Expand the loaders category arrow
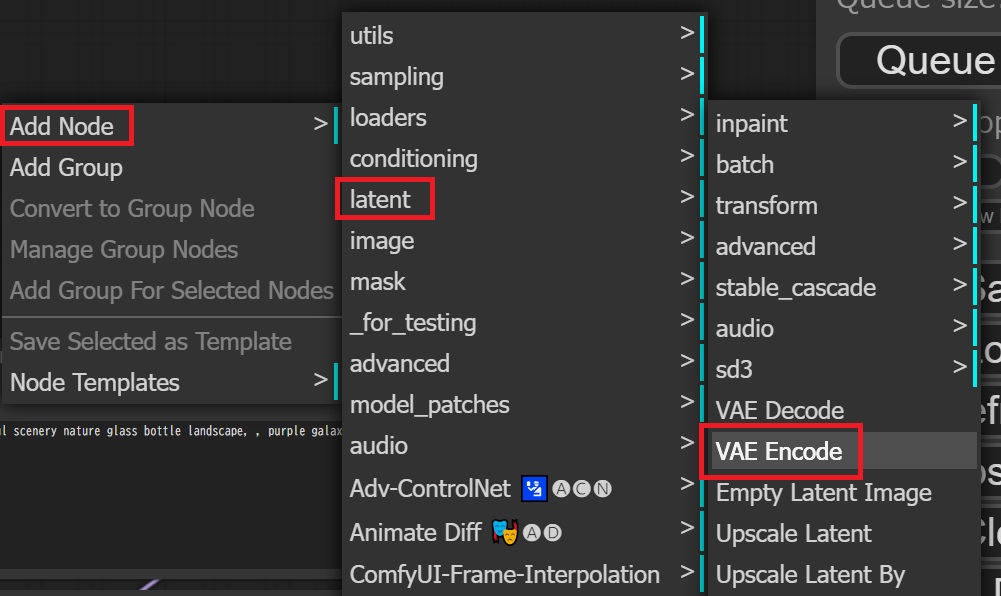Viewport: 1001px width, 596px height. pyautogui.click(x=687, y=117)
